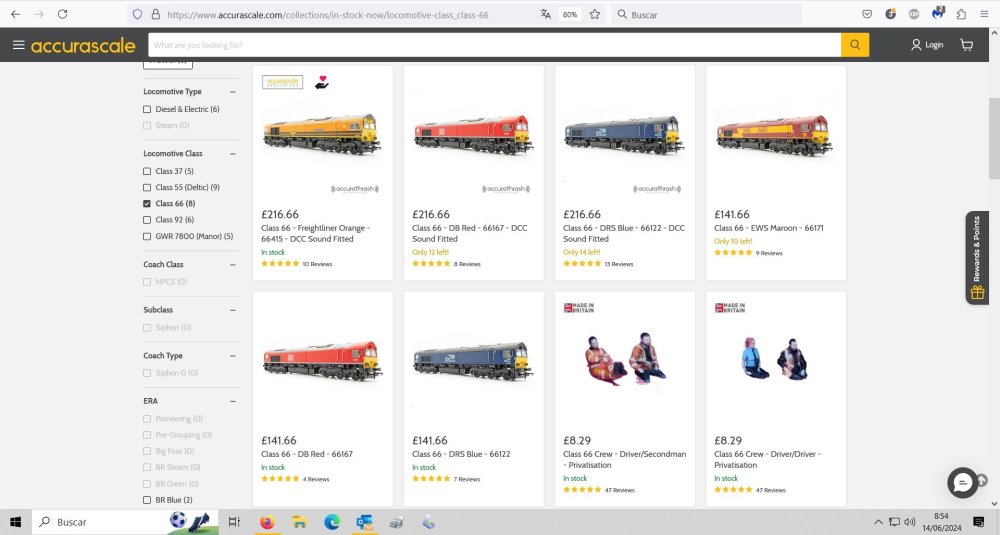Check the NPCS (0) coach class filter
This screenshot has height=535, width=1000.
click(147, 282)
